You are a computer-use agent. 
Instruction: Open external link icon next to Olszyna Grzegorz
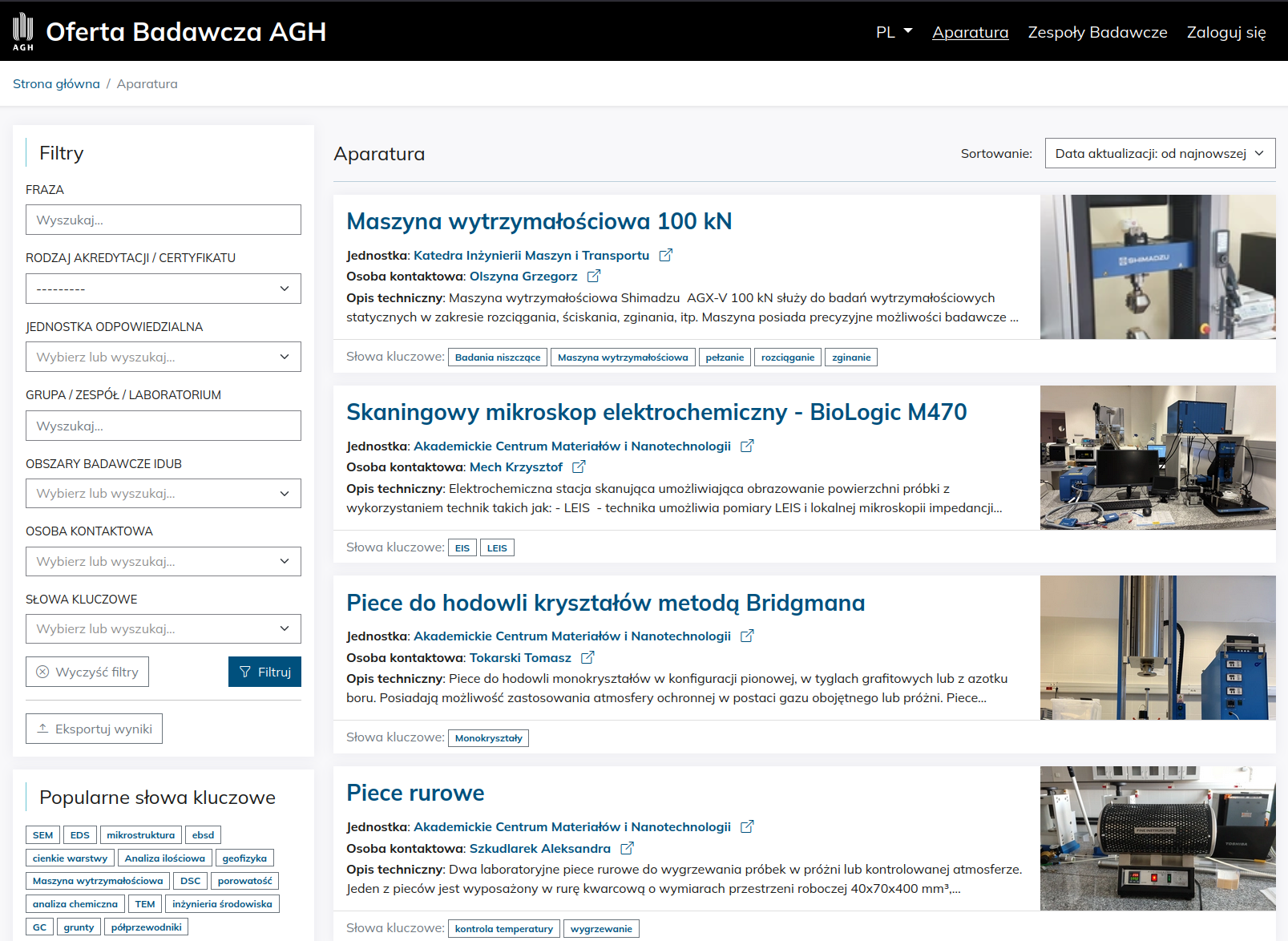(x=593, y=276)
